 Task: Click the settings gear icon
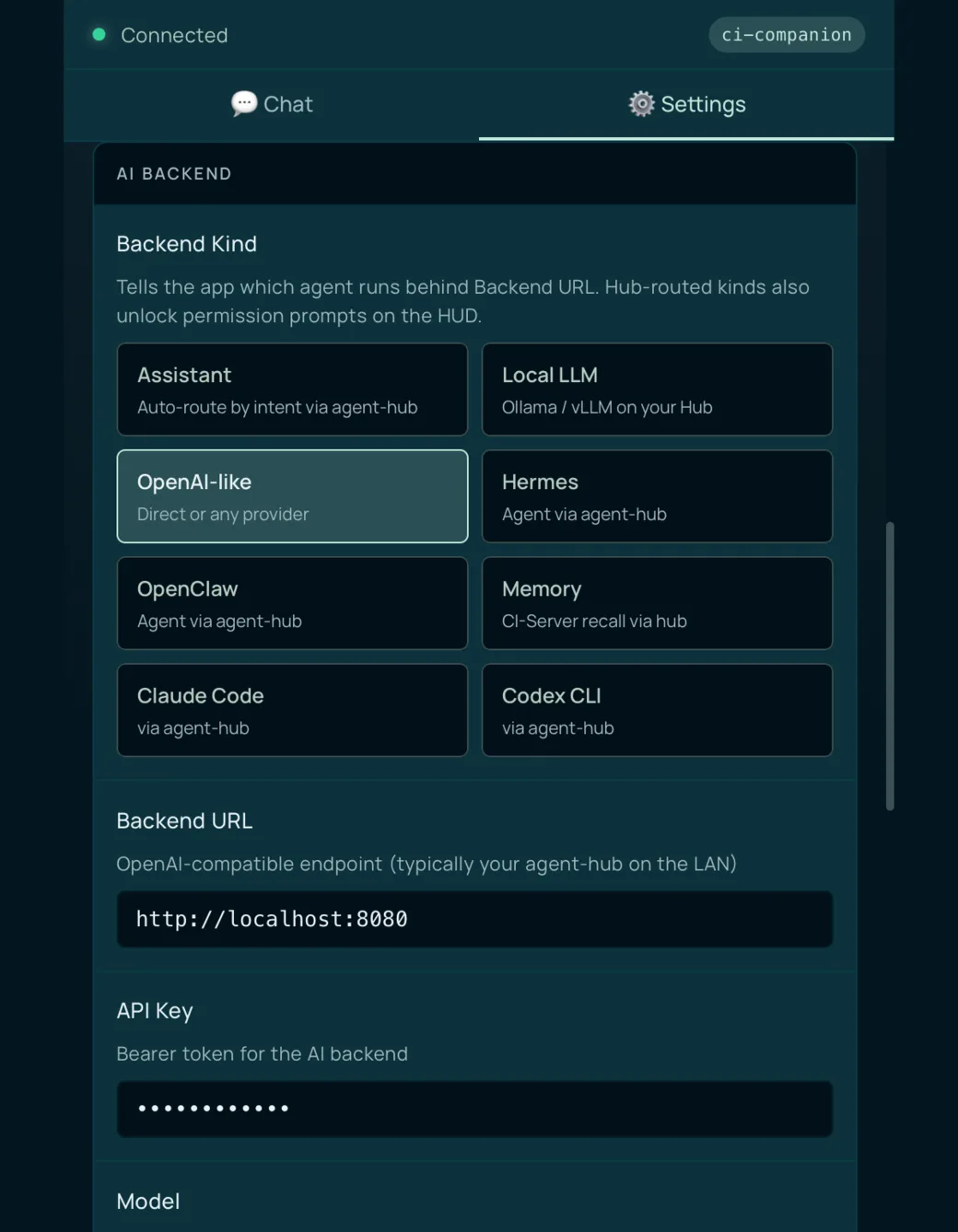pyautogui.click(x=641, y=104)
